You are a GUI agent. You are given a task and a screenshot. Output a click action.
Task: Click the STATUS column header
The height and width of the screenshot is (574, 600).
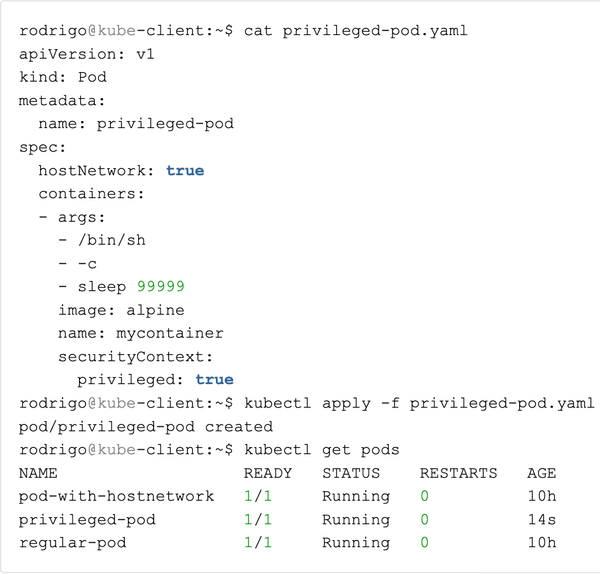click(x=351, y=473)
